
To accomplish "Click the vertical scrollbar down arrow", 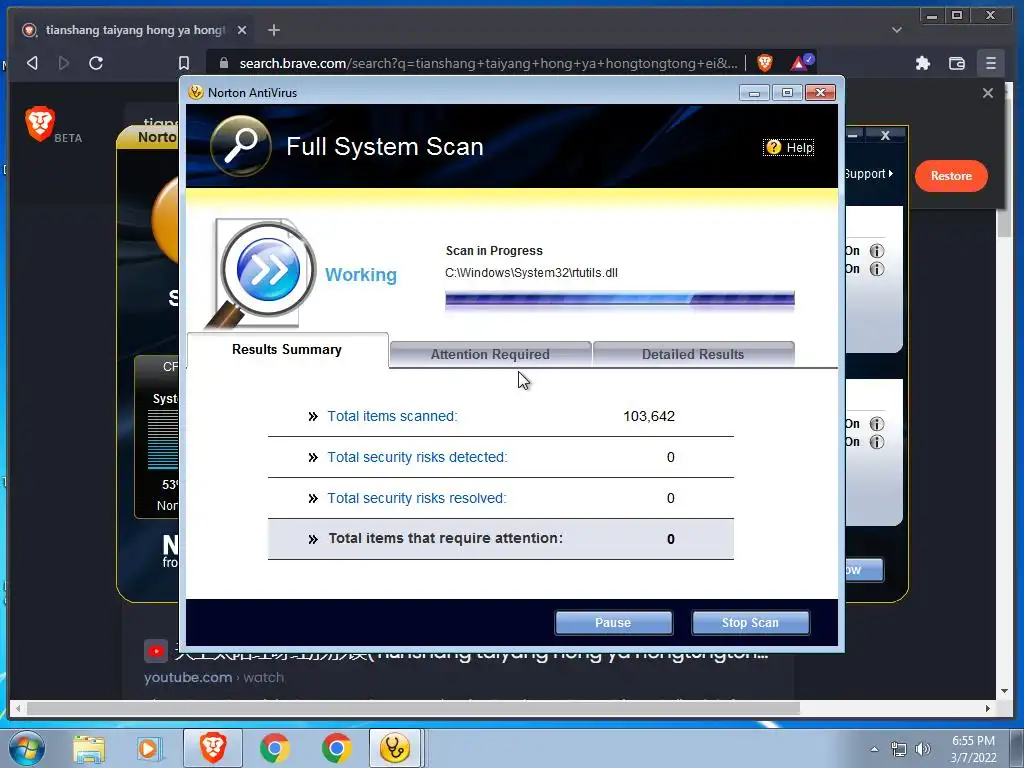I will pos(1004,691).
